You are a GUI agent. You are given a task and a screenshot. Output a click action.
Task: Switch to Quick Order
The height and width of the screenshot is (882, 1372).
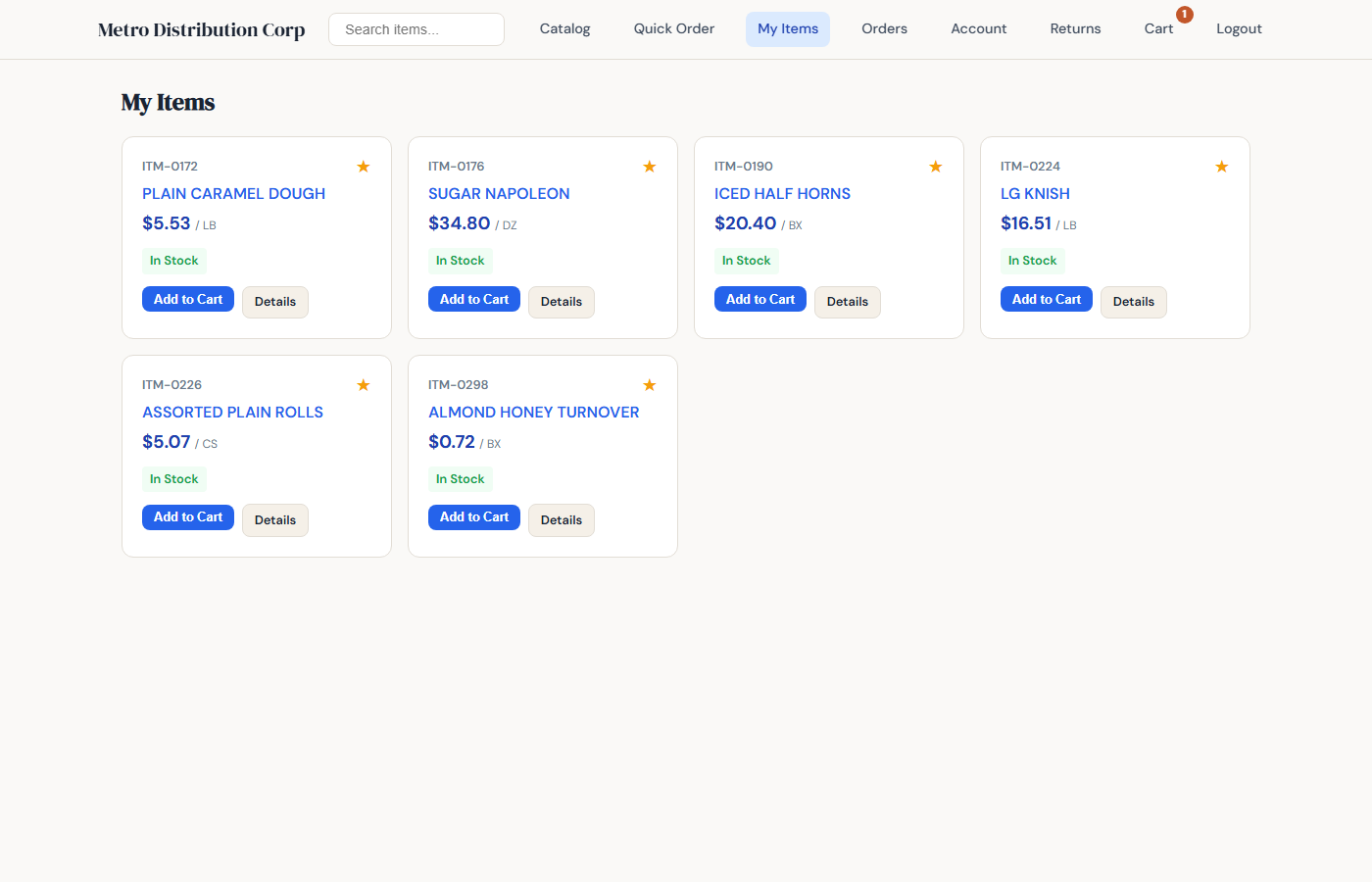(x=673, y=28)
